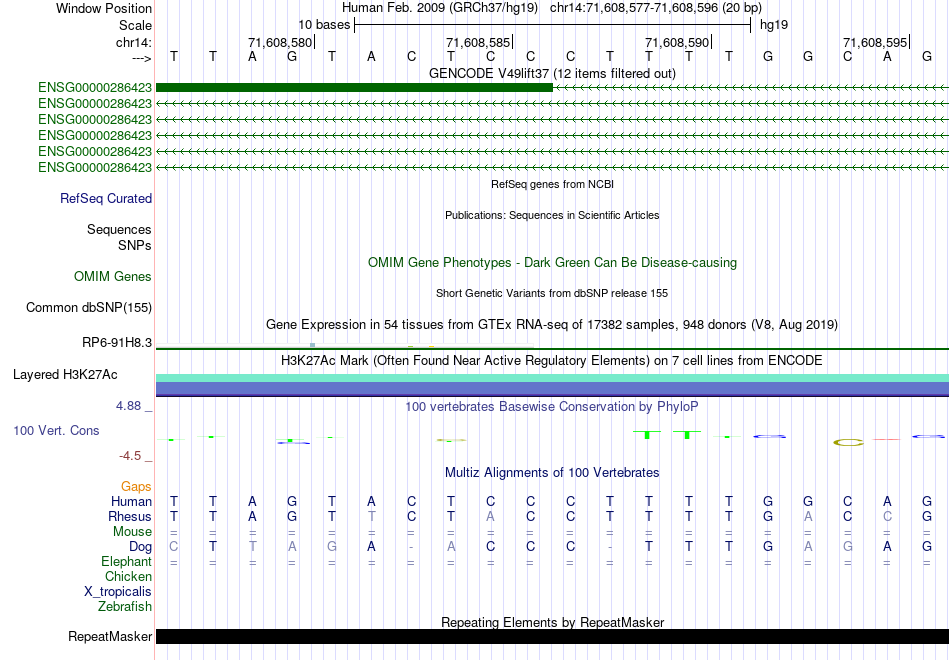The width and height of the screenshot is (950, 660).
Task: Click the RP6-91H8.3 gene expression label
Action: [x=117, y=342]
